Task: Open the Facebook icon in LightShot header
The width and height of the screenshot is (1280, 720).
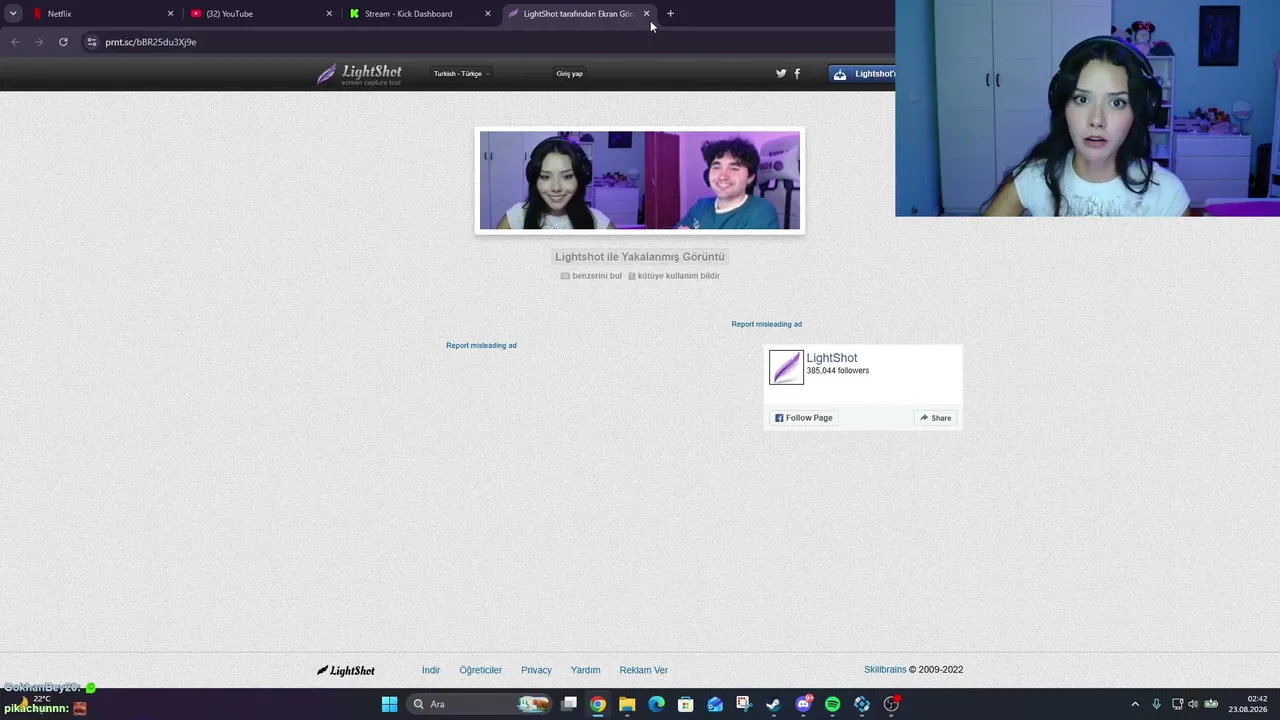Action: pyautogui.click(x=797, y=74)
